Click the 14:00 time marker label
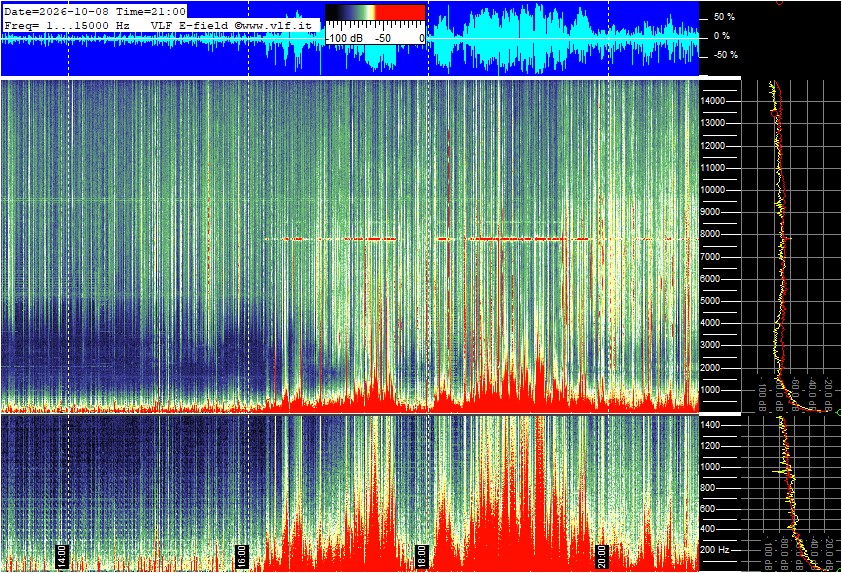This screenshot has width=842, height=573. pyautogui.click(x=62, y=556)
